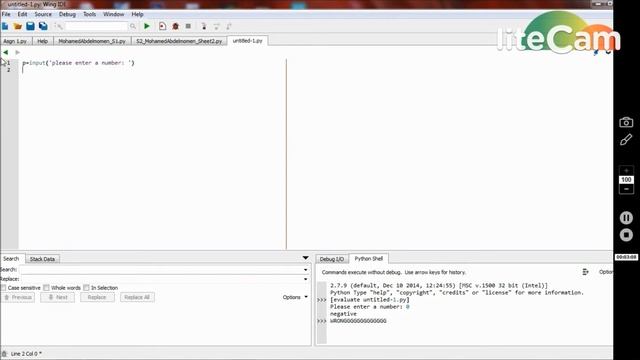Click the Previous search button

(x=18, y=297)
